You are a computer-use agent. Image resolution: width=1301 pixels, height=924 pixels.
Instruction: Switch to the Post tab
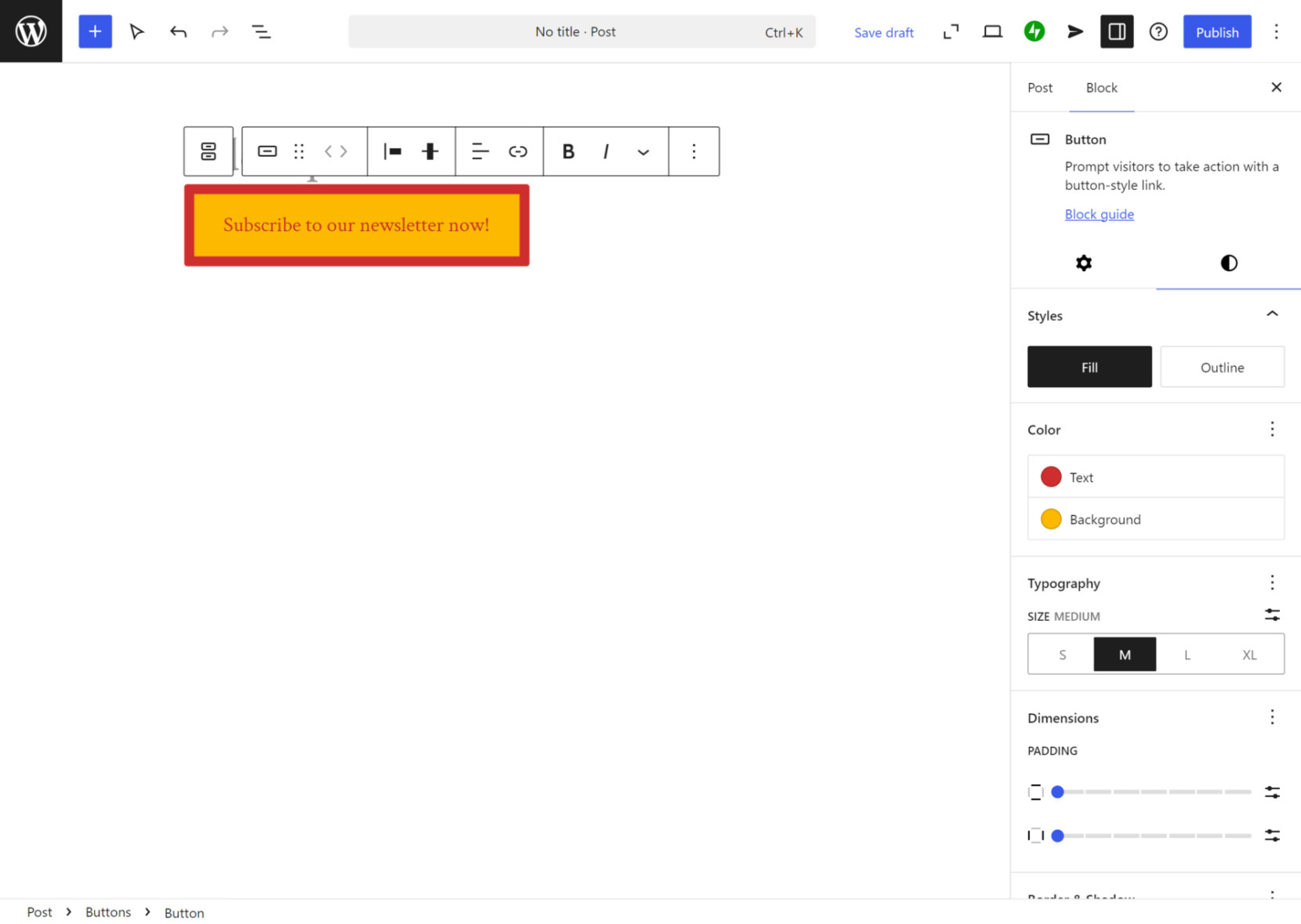(x=1039, y=87)
